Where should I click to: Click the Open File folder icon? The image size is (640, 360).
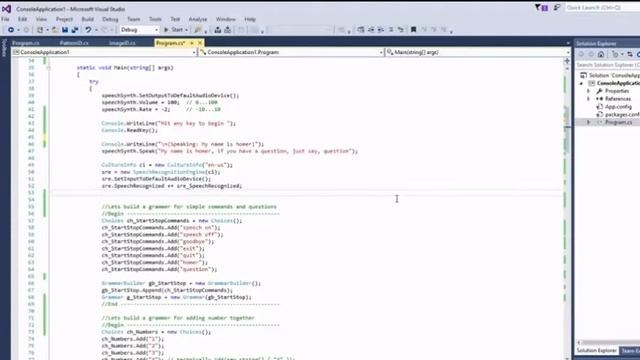click(x=55, y=30)
